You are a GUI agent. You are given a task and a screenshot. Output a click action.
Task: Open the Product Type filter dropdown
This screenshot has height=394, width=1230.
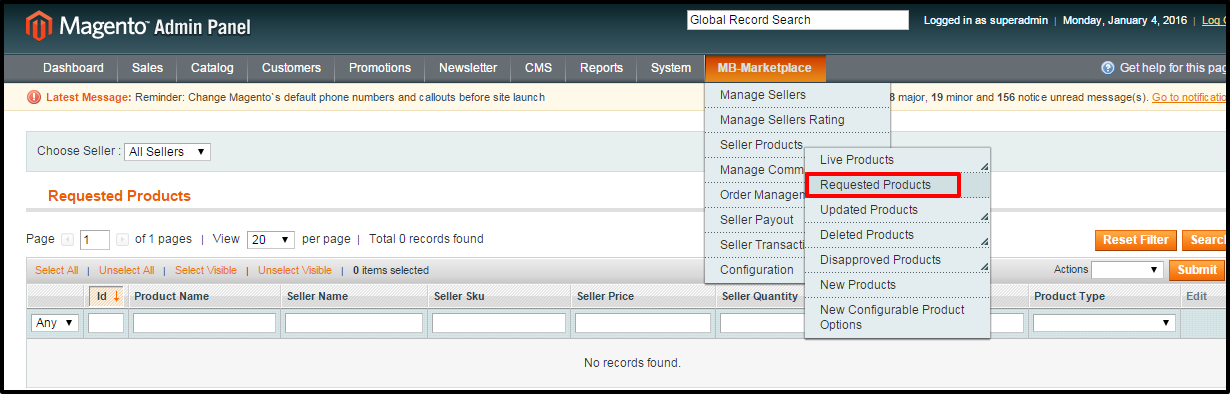point(1104,323)
